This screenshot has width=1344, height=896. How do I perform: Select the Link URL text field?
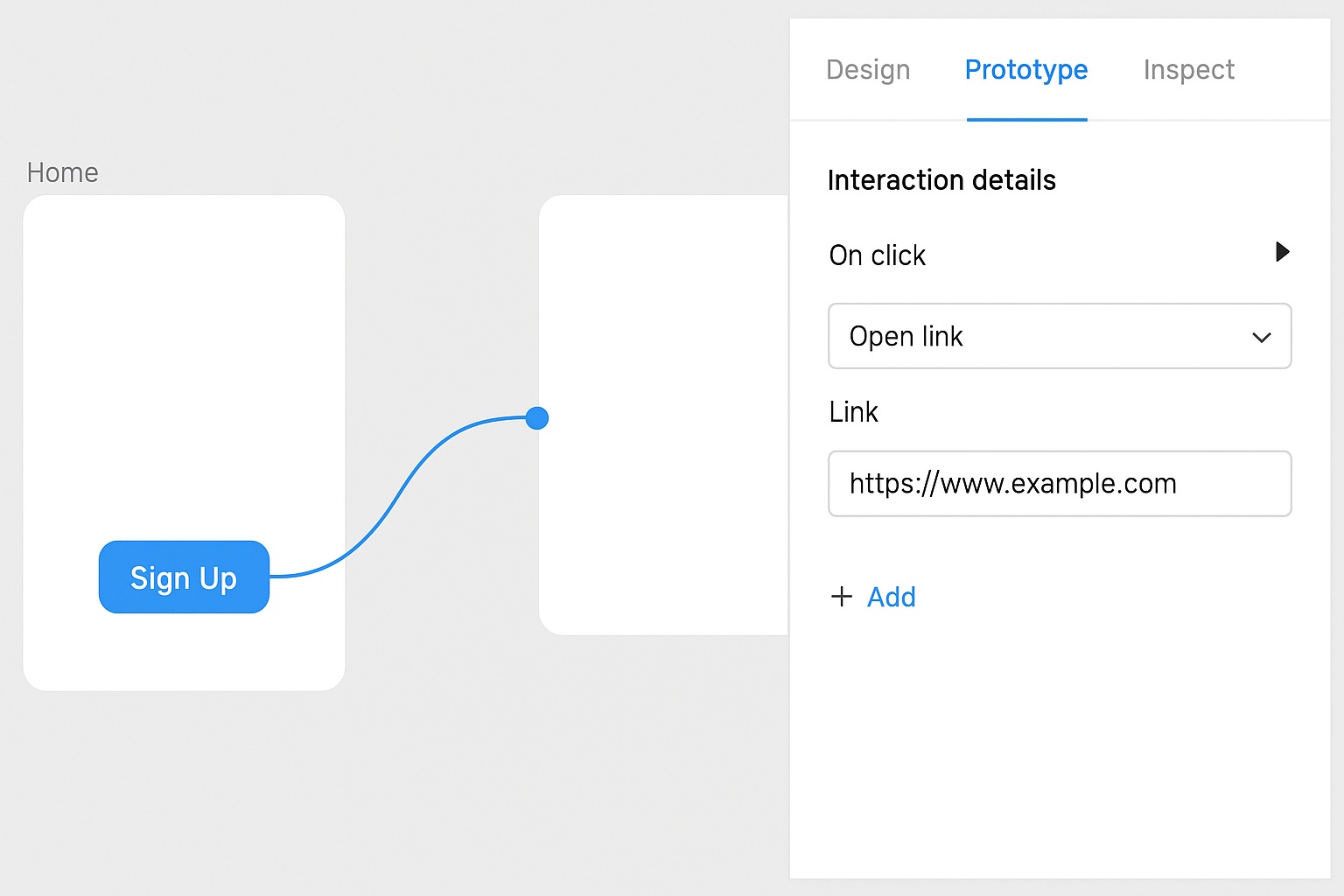pyautogui.click(x=1059, y=483)
